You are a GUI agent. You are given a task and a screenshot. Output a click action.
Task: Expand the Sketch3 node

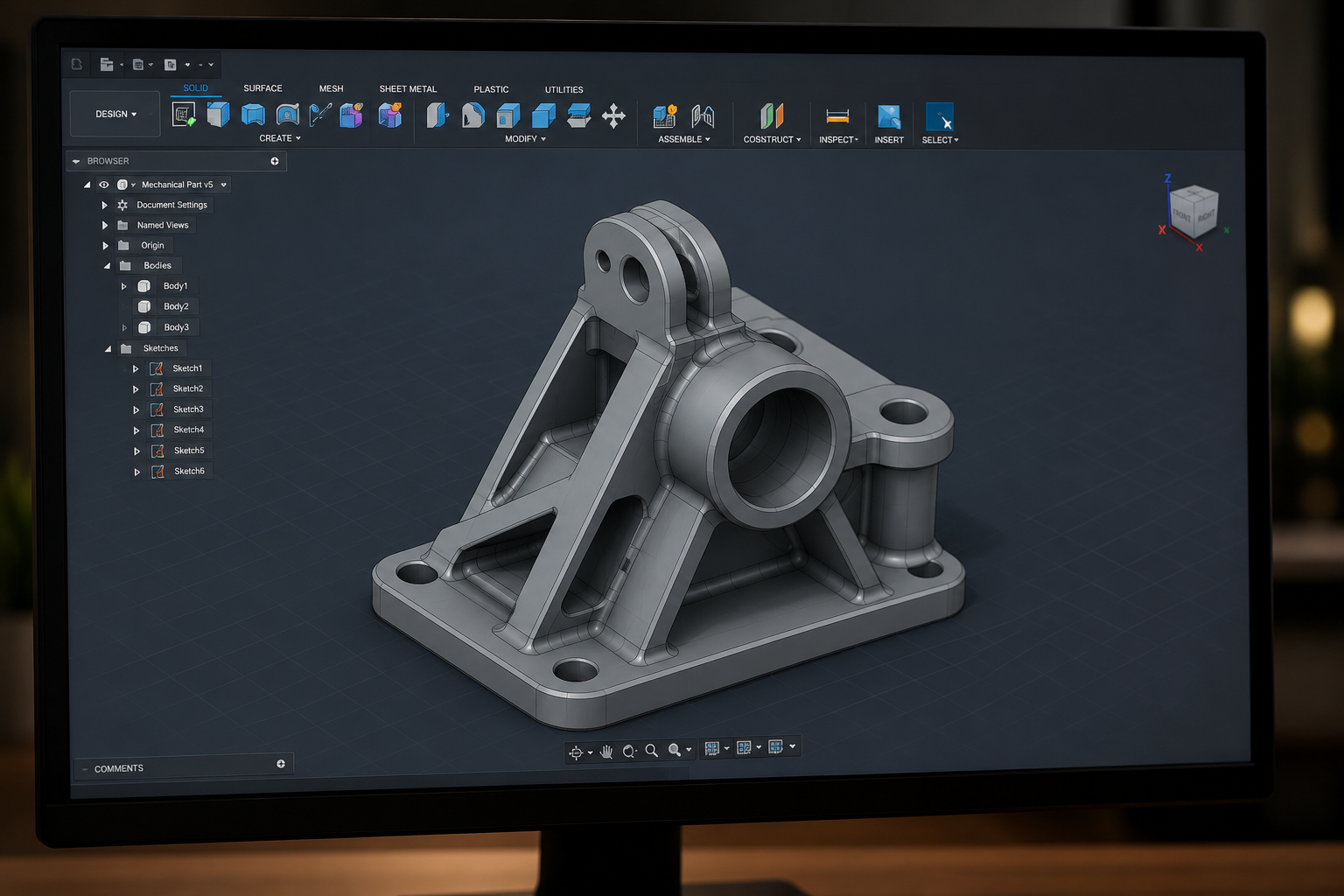pyautogui.click(x=136, y=409)
